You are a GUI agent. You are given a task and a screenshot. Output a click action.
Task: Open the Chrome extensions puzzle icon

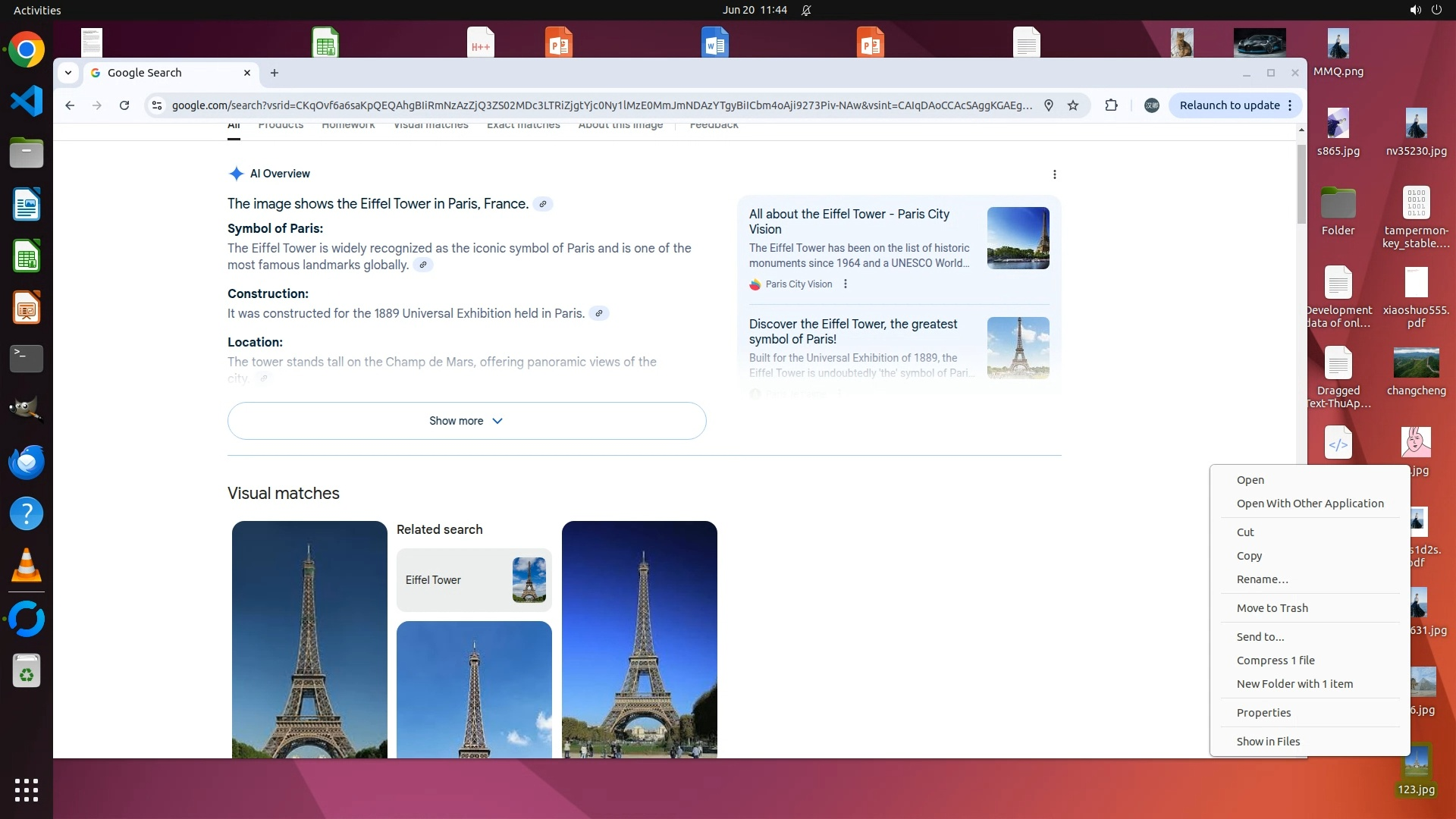click(x=1111, y=105)
